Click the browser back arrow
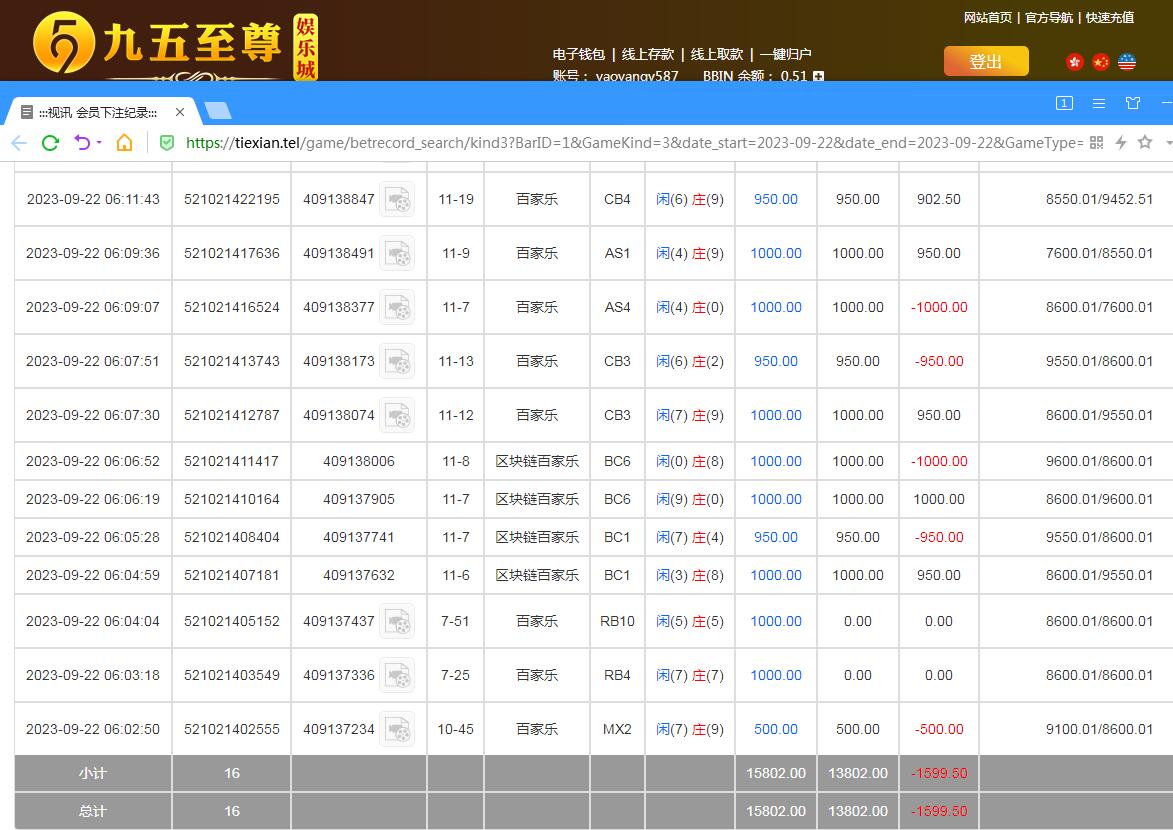 [x=19, y=143]
